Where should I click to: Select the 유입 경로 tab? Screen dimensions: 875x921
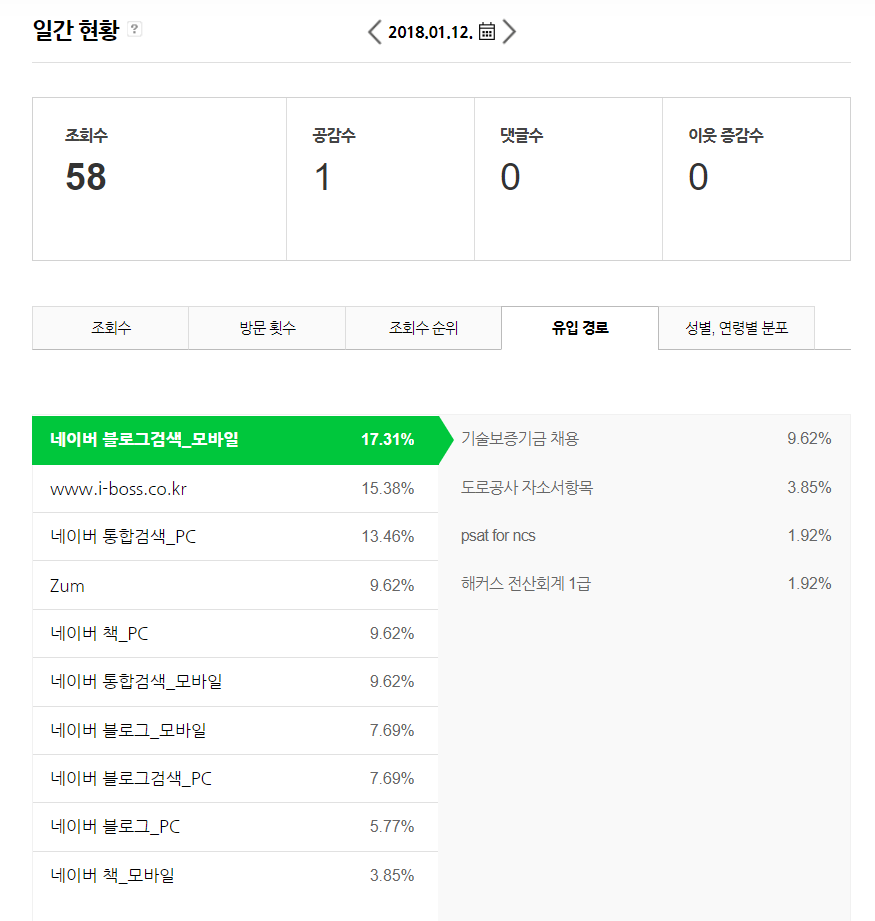[580, 328]
